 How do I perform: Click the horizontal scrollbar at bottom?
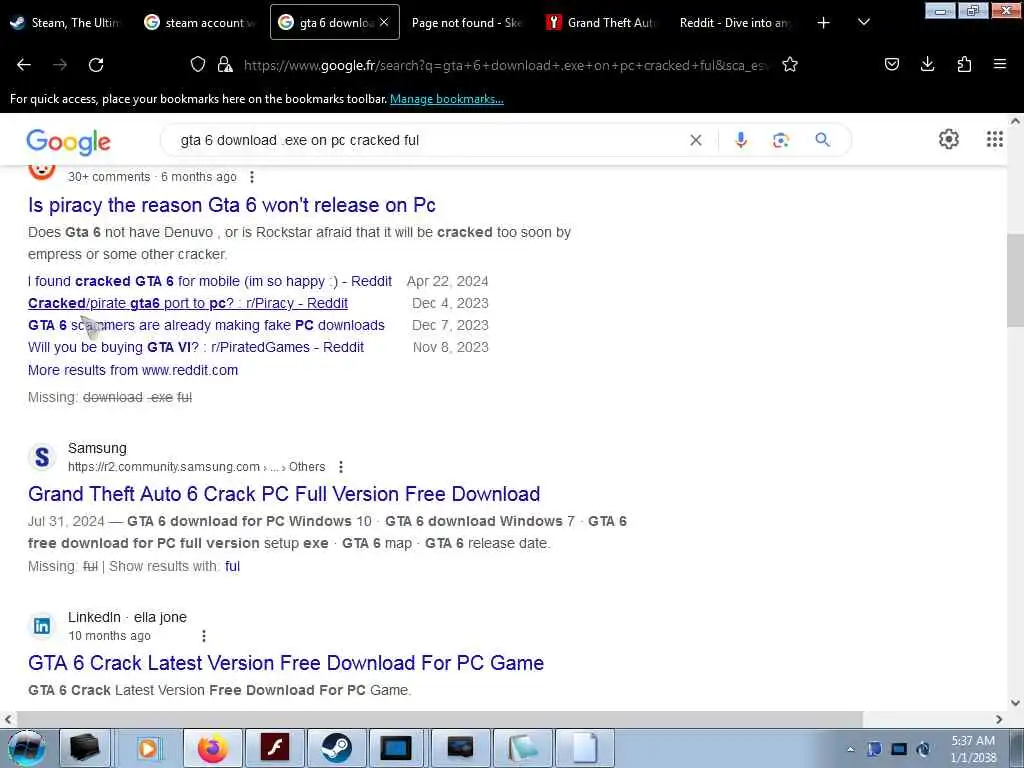point(439,719)
